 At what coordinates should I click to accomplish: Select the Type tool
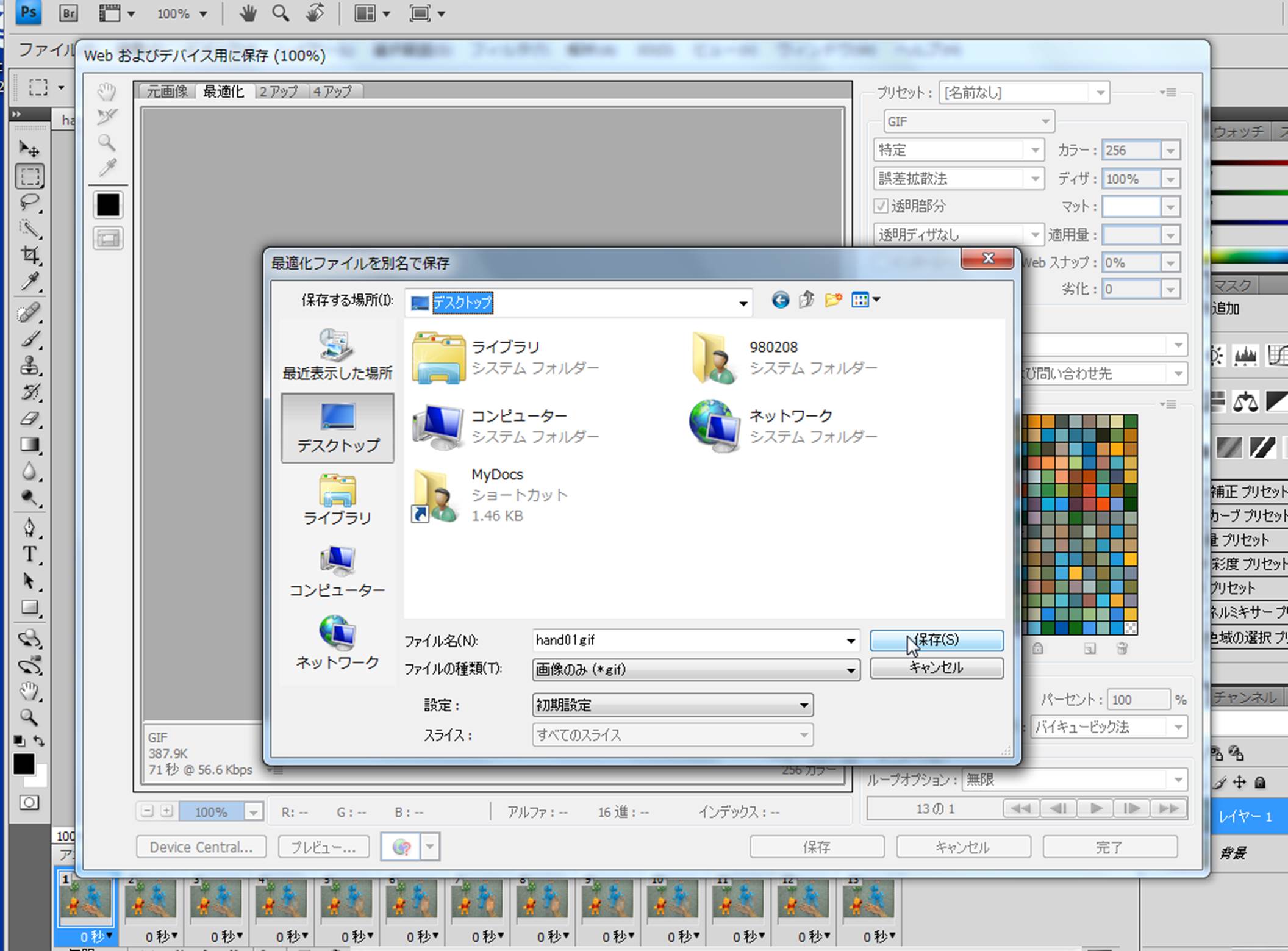[x=29, y=554]
